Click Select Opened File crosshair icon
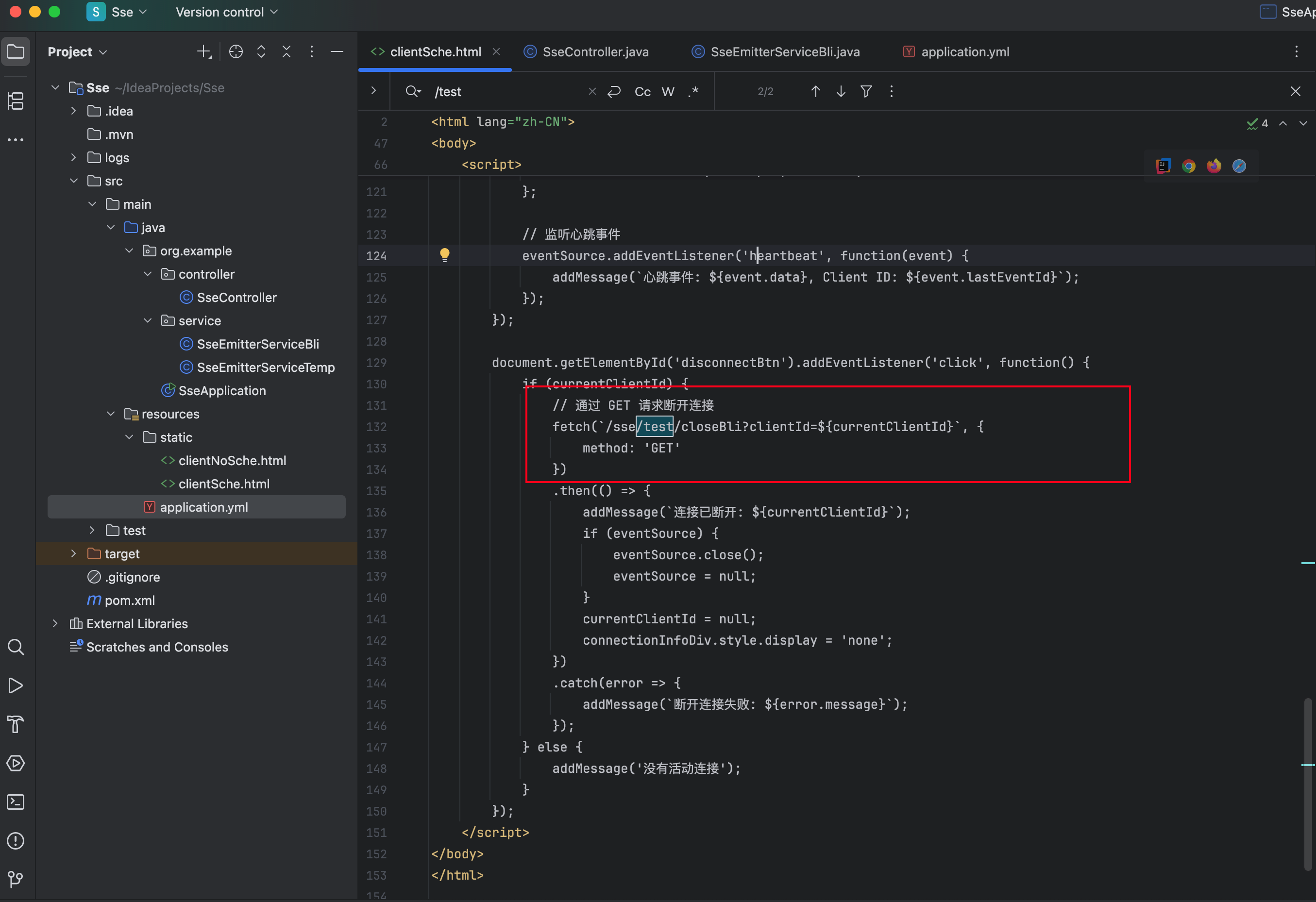Screen dimensions: 1316x902 click(x=236, y=52)
